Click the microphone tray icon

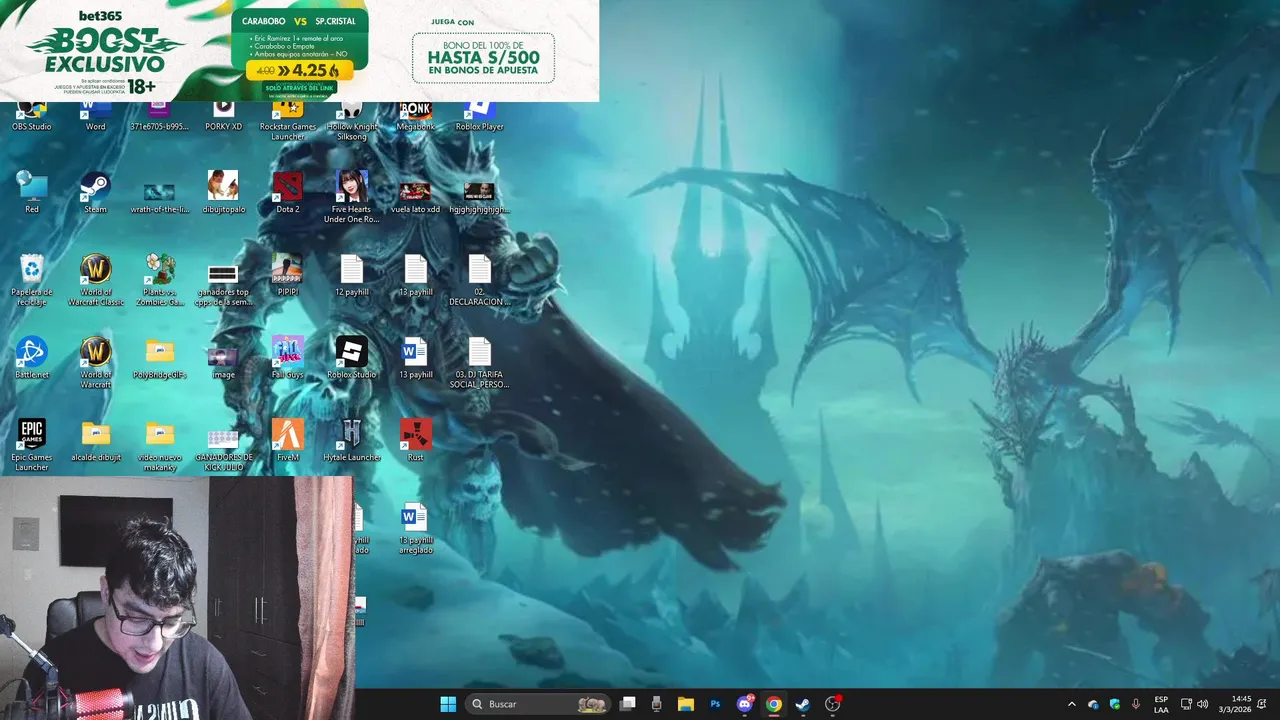1136,704
